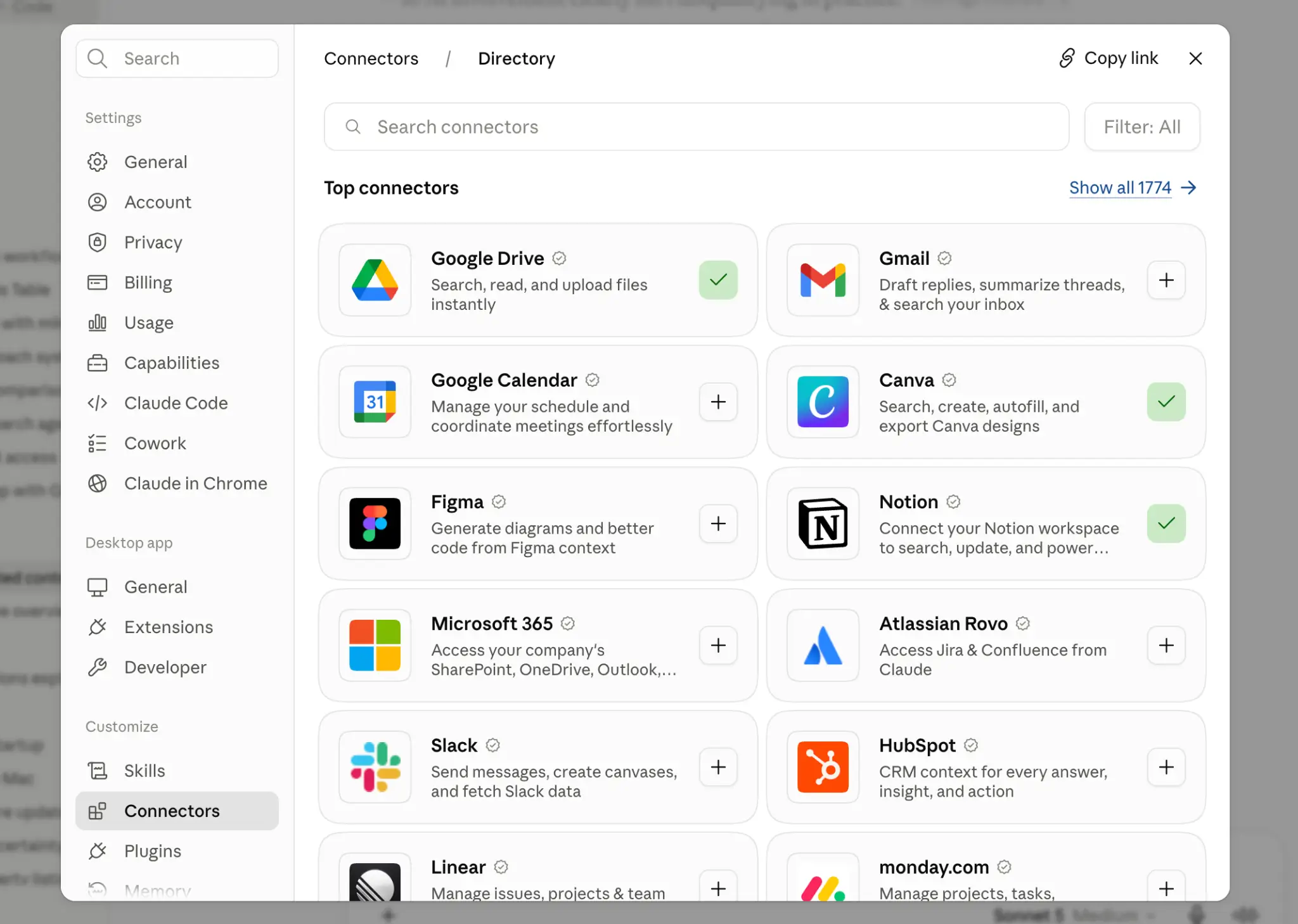
Task: Open General under Settings
Action: (x=177, y=162)
